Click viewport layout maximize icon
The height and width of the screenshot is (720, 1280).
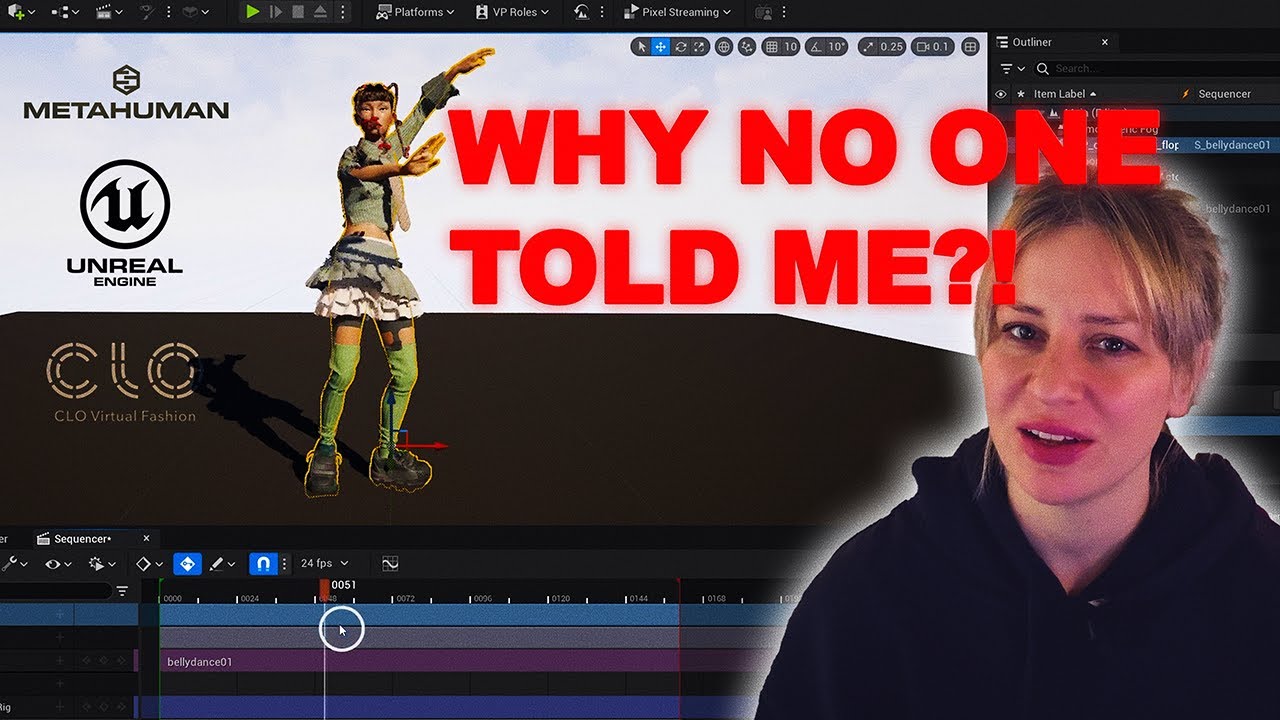[x=970, y=47]
